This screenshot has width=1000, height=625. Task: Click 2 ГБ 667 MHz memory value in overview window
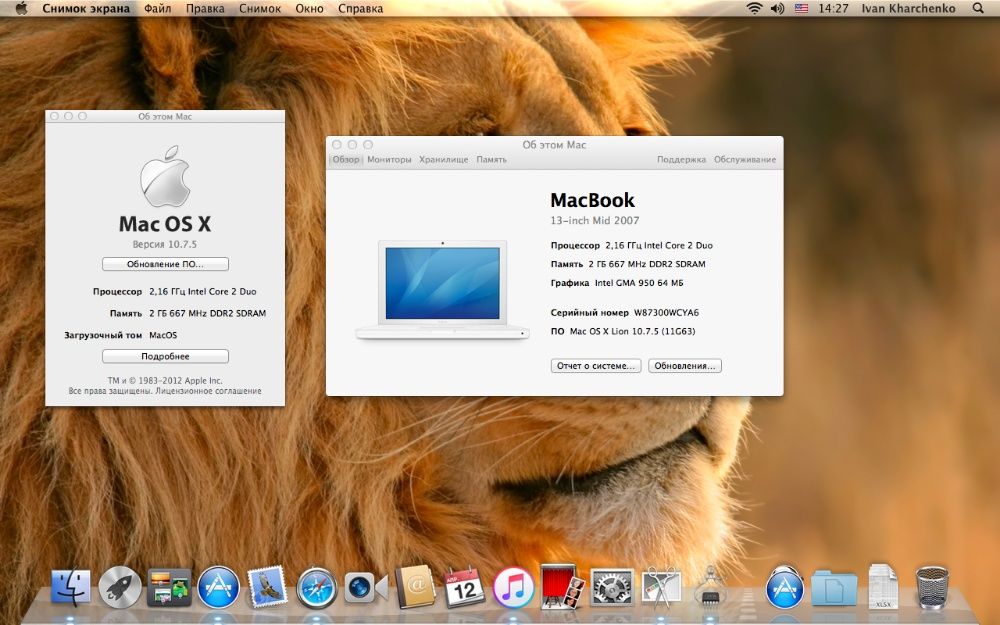point(647,264)
